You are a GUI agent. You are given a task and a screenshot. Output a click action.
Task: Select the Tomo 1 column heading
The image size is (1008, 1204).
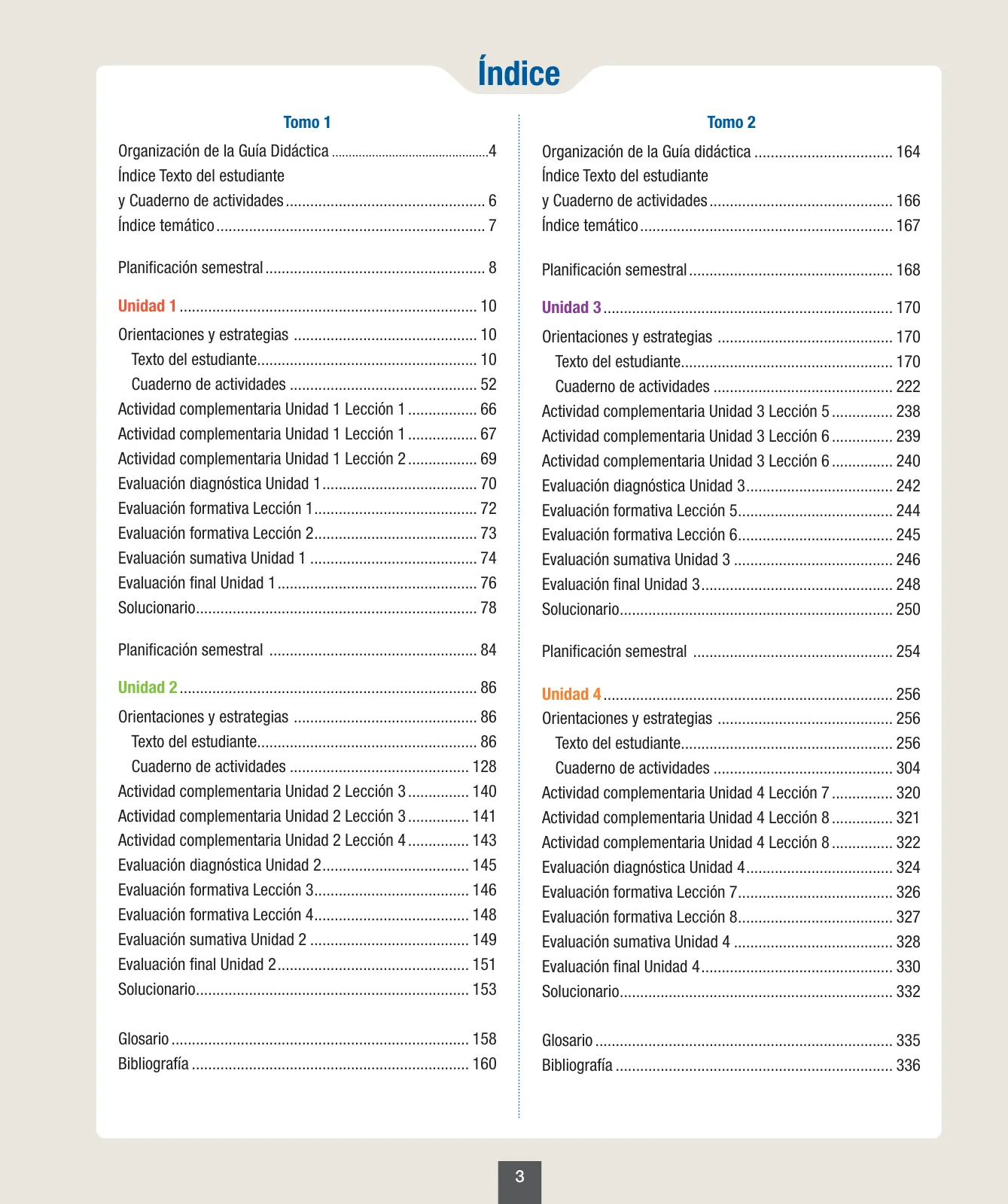tap(307, 122)
